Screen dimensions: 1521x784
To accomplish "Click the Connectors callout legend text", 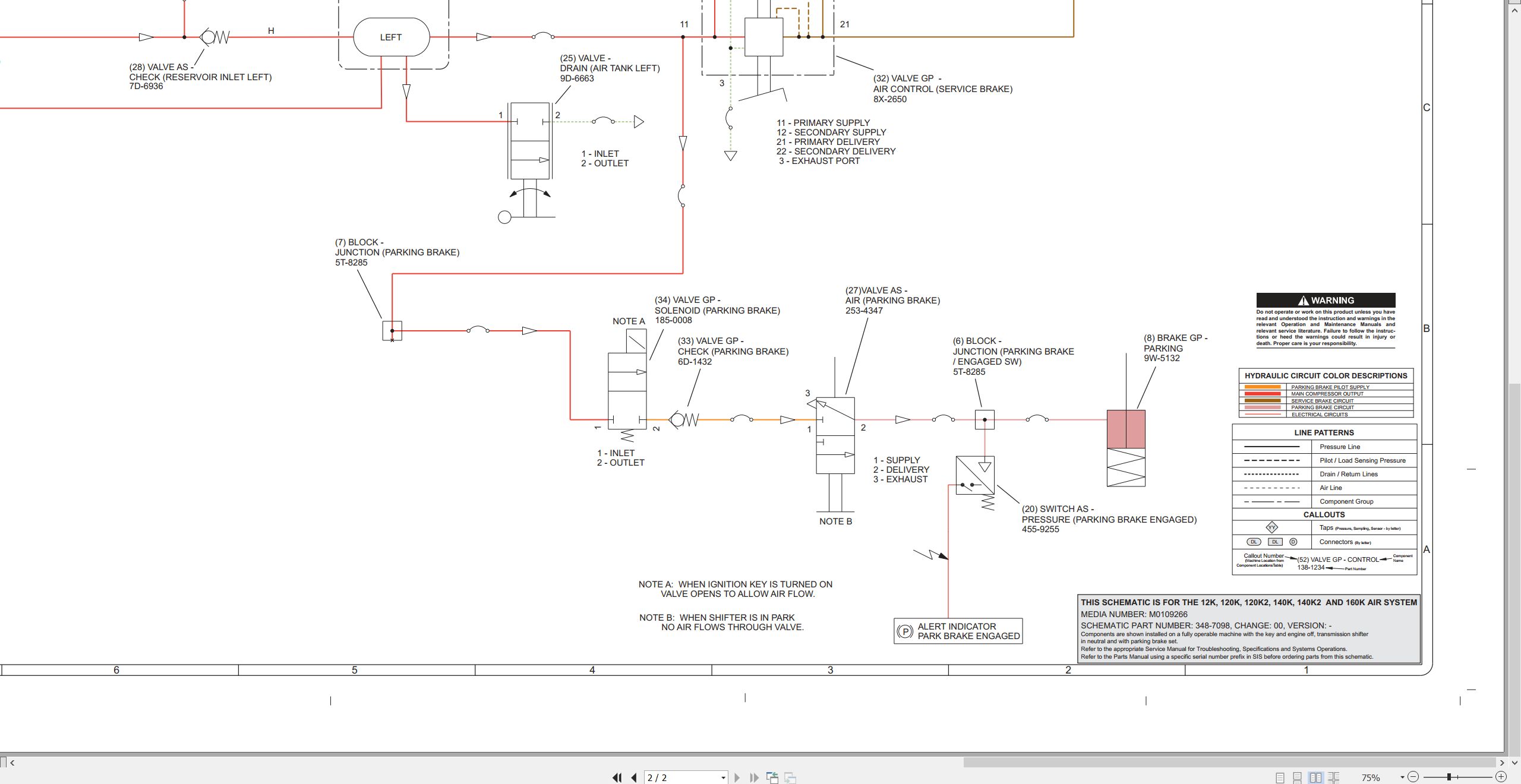I will point(1345,542).
